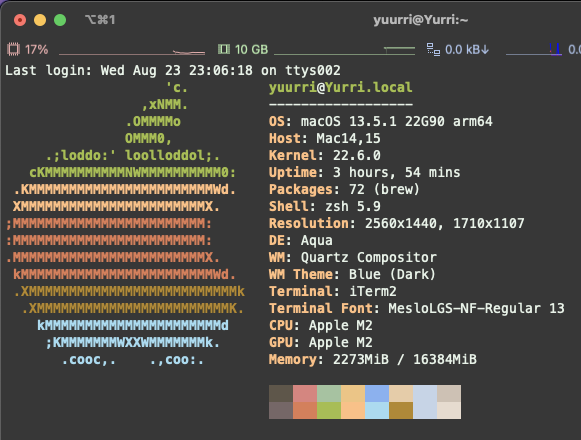The width and height of the screenshot is (581, 440).
Task: Click the 10 GB memory usage reading
Action: [251, 49]
